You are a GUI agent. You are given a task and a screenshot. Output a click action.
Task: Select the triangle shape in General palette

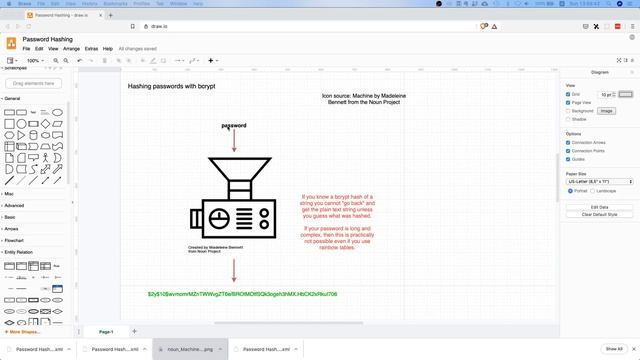[21, 135]
